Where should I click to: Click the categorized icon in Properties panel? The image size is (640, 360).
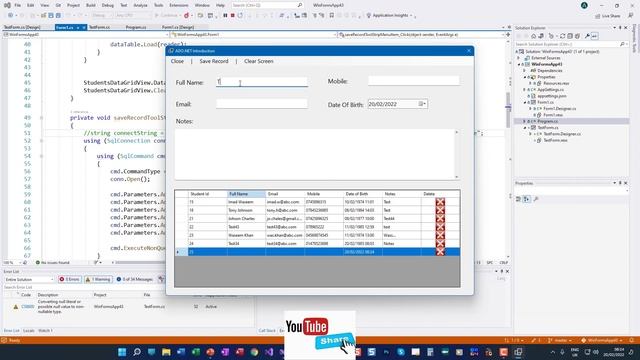[x=518, y=199]
